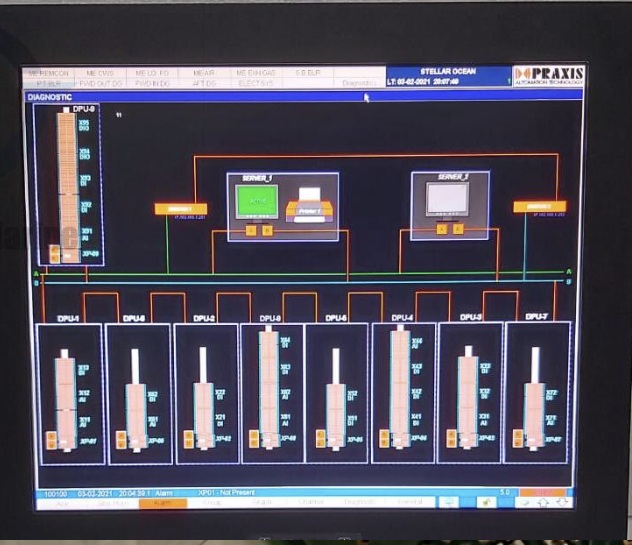Click the X72 module label in DPU-7
632x545 pixels.
point(551,395)
